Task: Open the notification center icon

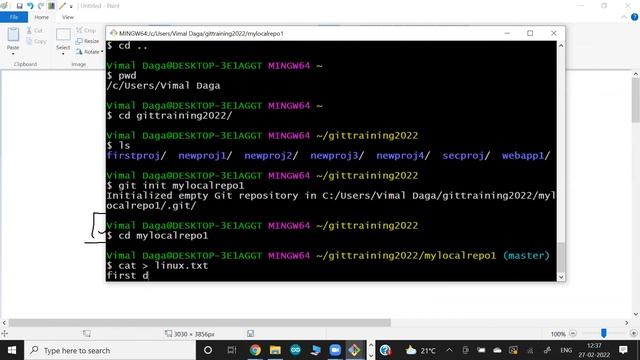Action: (623, 350)
